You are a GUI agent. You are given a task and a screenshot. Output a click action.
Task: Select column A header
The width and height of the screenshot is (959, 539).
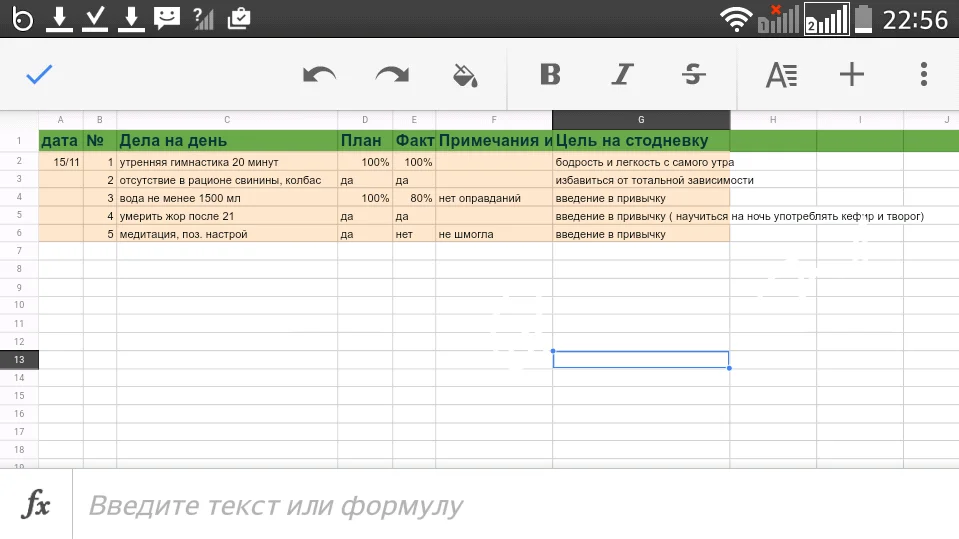pyautogui.click(x=61, y=120)
